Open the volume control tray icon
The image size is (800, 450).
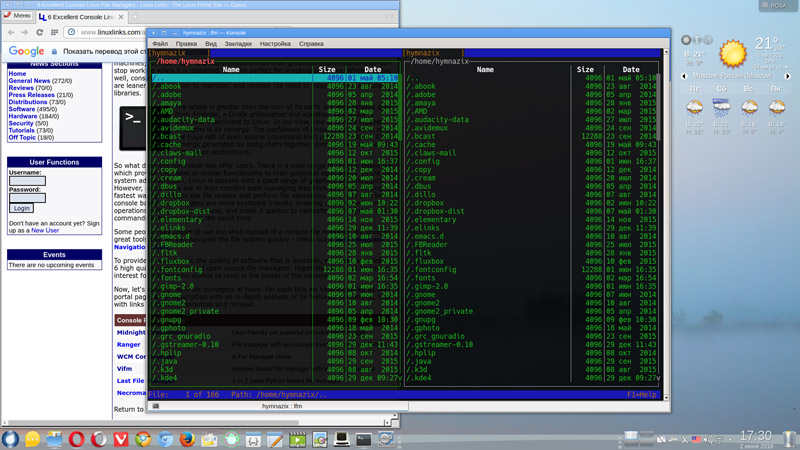tap(709, 439)
